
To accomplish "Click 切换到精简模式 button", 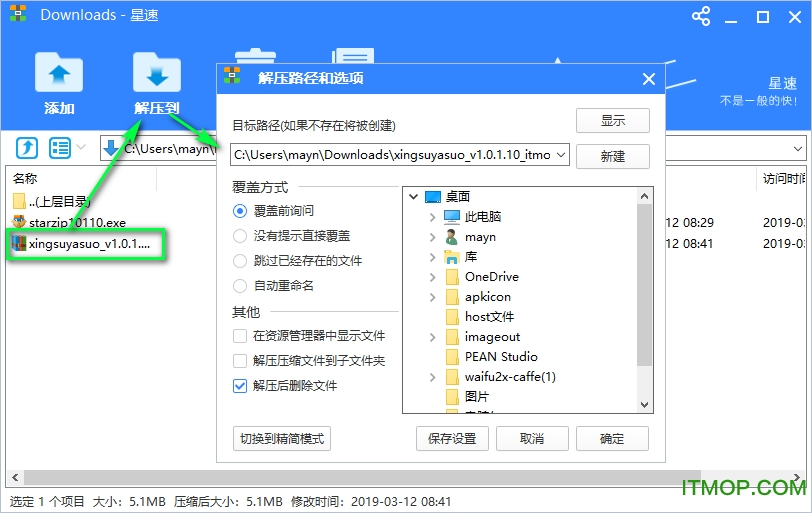I will [282, 439].
